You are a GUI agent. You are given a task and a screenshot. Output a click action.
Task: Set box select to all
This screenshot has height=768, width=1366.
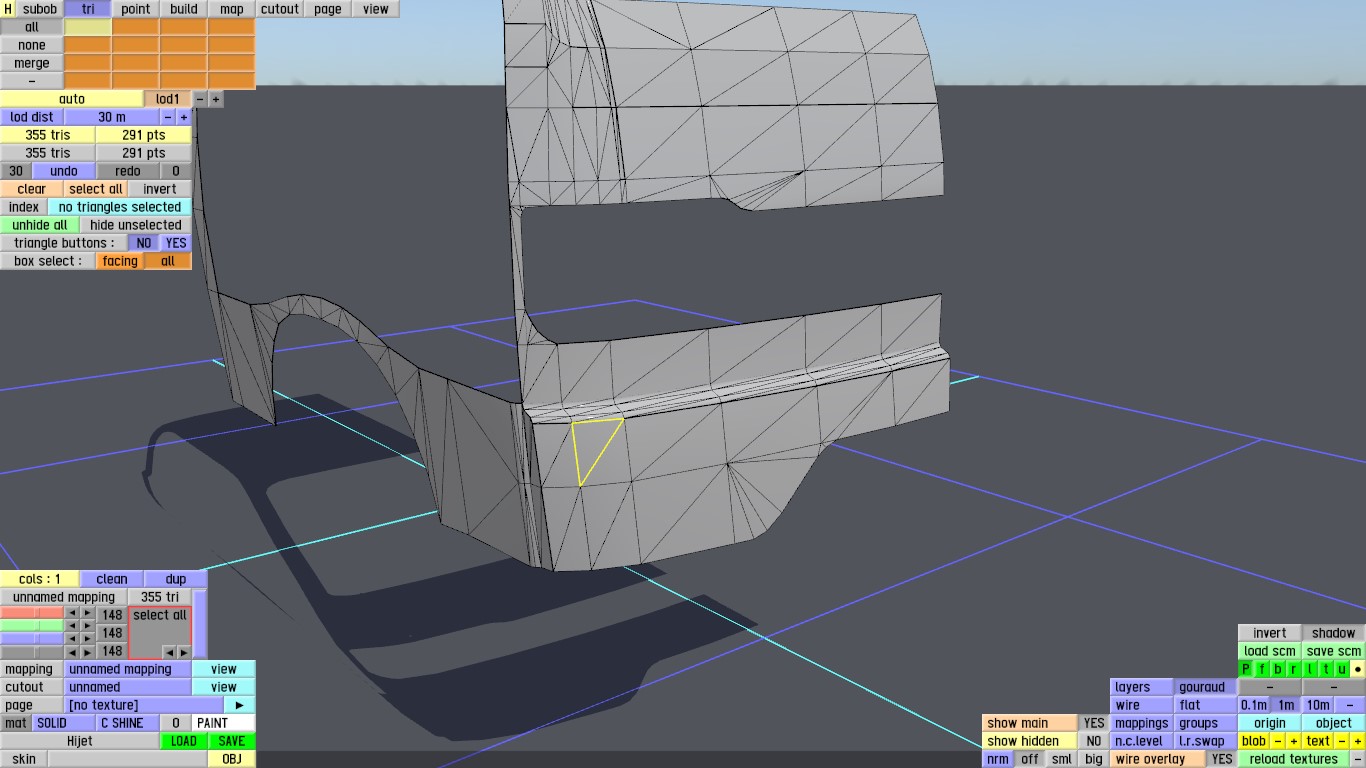(168, 261)
